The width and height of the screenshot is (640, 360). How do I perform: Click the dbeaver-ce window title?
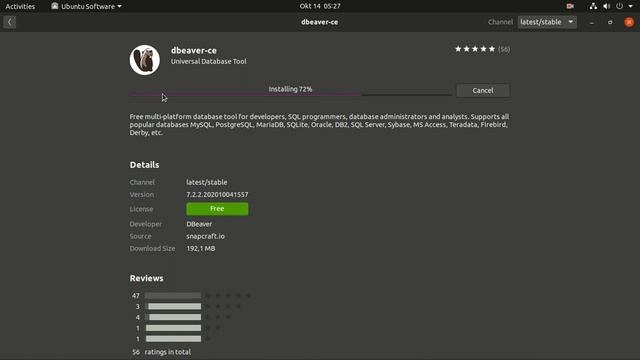click(x=320, y=22)
